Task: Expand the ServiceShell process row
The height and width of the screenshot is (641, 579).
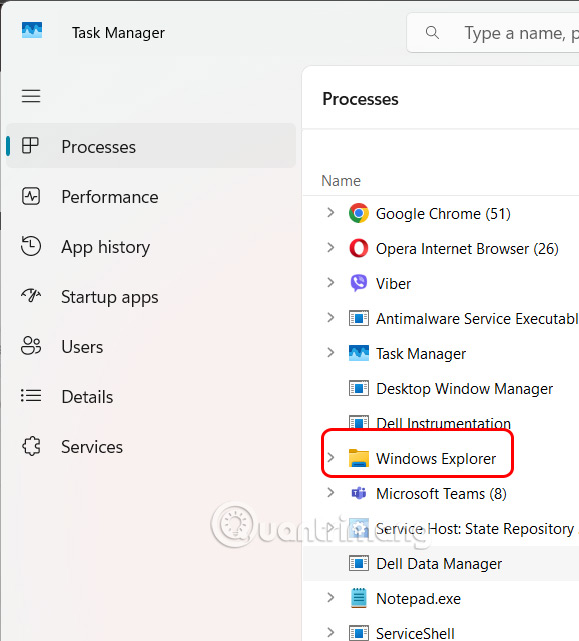Action: (331, 632)
